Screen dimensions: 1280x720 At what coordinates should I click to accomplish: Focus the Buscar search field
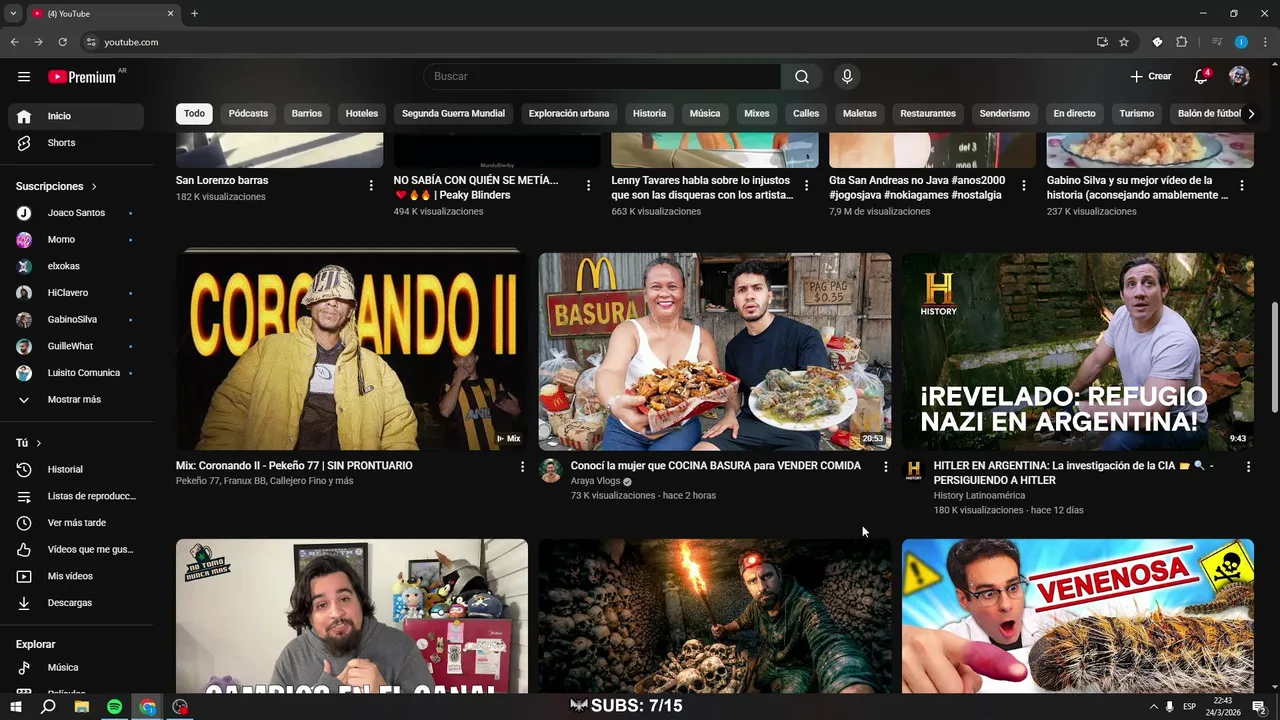pos(602,76)
